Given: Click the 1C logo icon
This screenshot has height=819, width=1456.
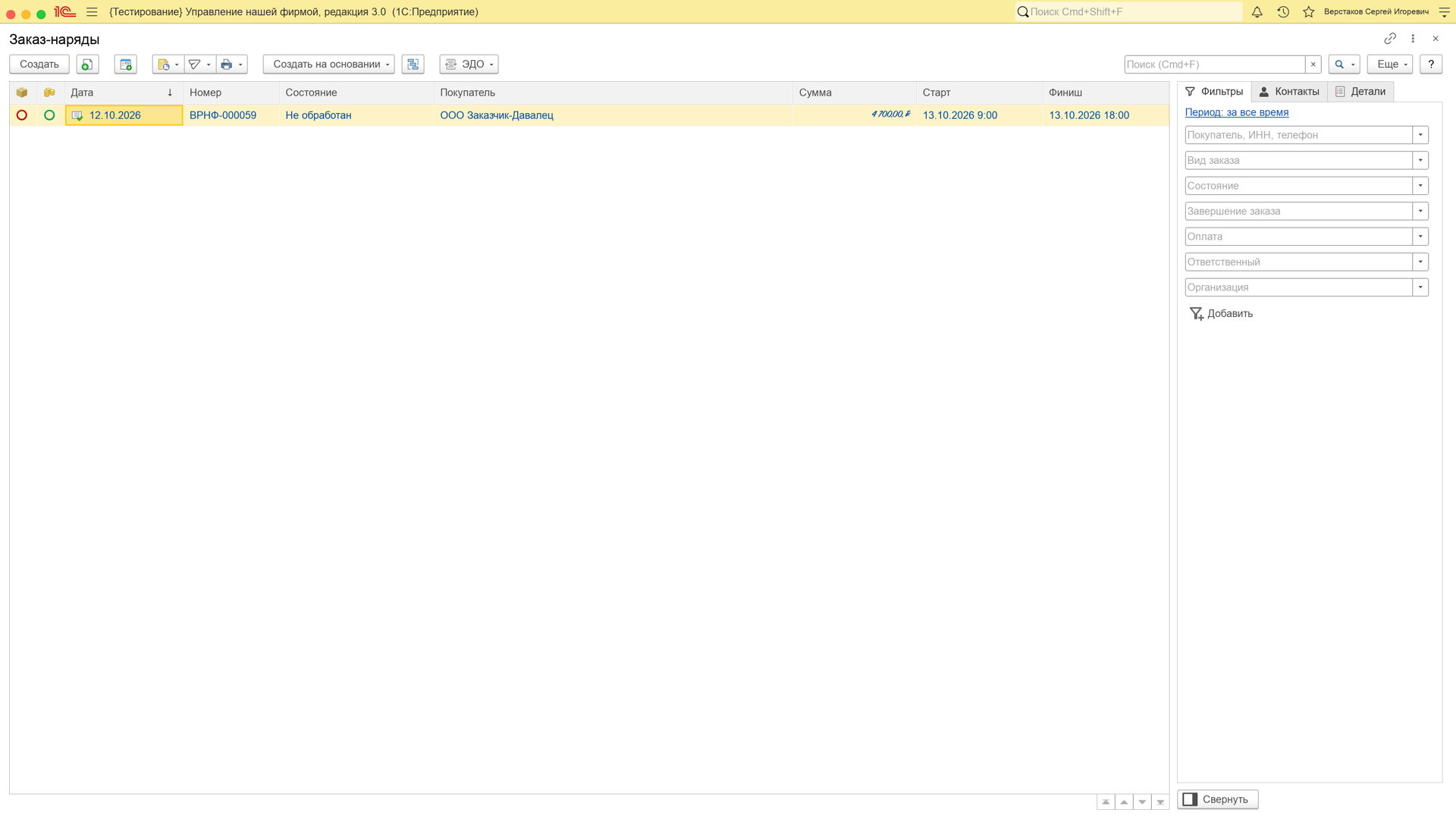Looking at the screenshot, I should point(64,12).
